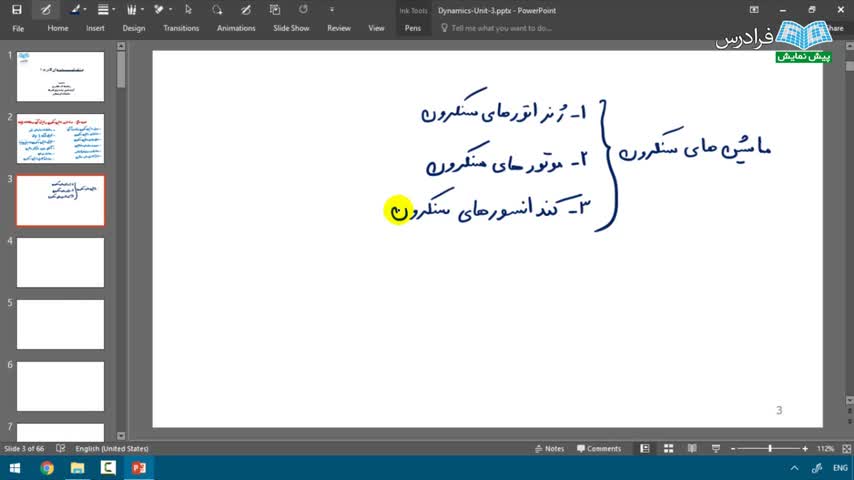Screen dimensions: 854x480
Task: Click the Save icon in quick access toolbar
Action: pyautogui.click(x=17, y=10)
